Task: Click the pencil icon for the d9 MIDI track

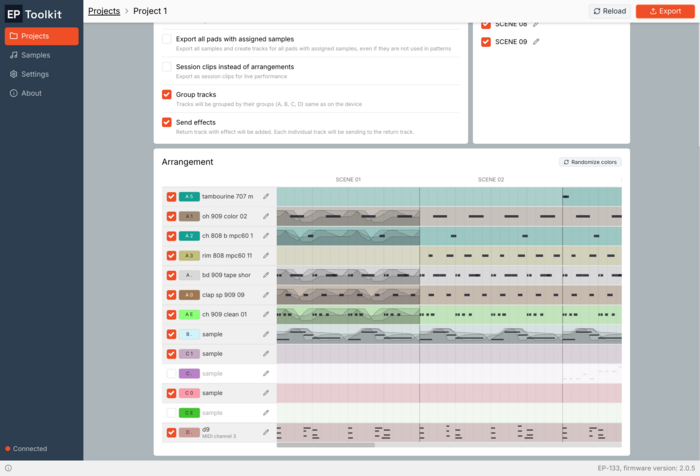Action: [x=266, y=432]
